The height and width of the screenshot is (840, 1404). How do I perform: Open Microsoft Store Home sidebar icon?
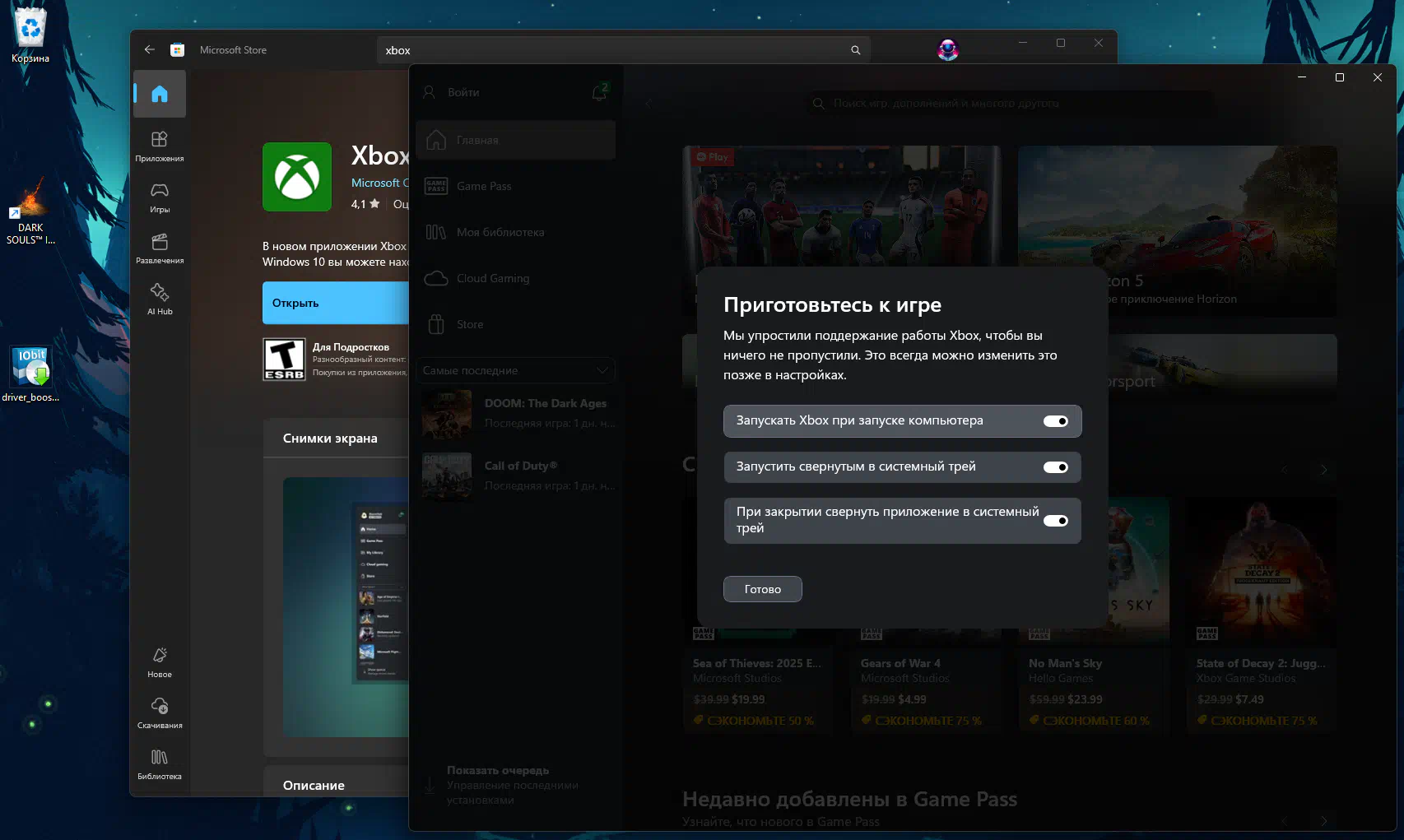(x=160, y=94)
